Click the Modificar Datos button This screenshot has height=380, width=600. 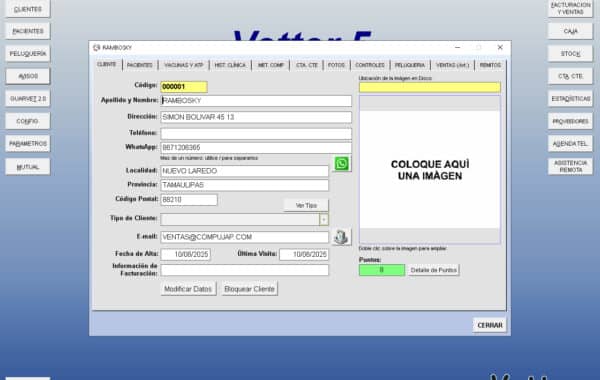click(188, 289)
